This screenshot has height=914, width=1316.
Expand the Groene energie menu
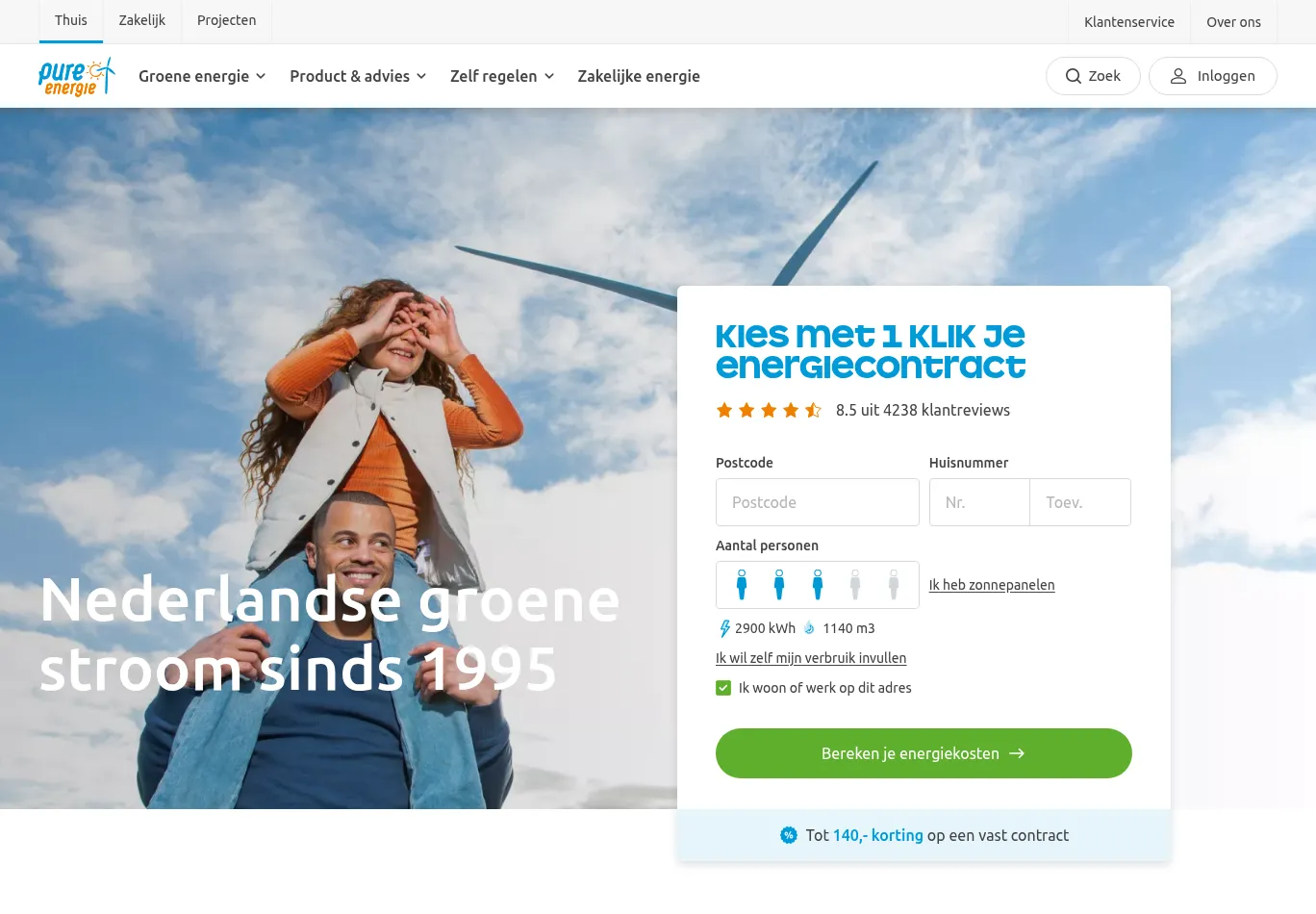[202, 76]
